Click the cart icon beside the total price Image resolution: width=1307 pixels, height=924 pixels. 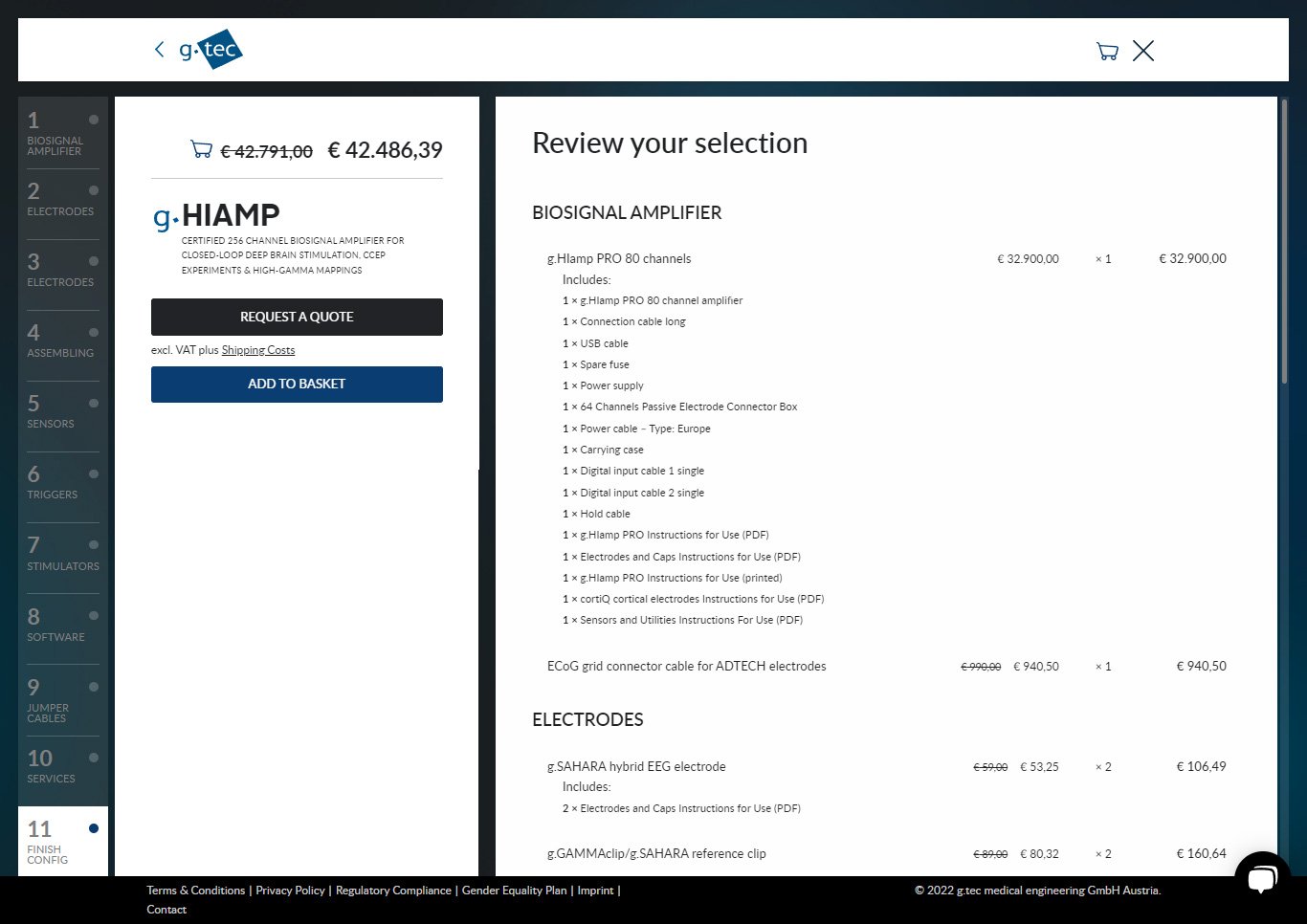201,149
